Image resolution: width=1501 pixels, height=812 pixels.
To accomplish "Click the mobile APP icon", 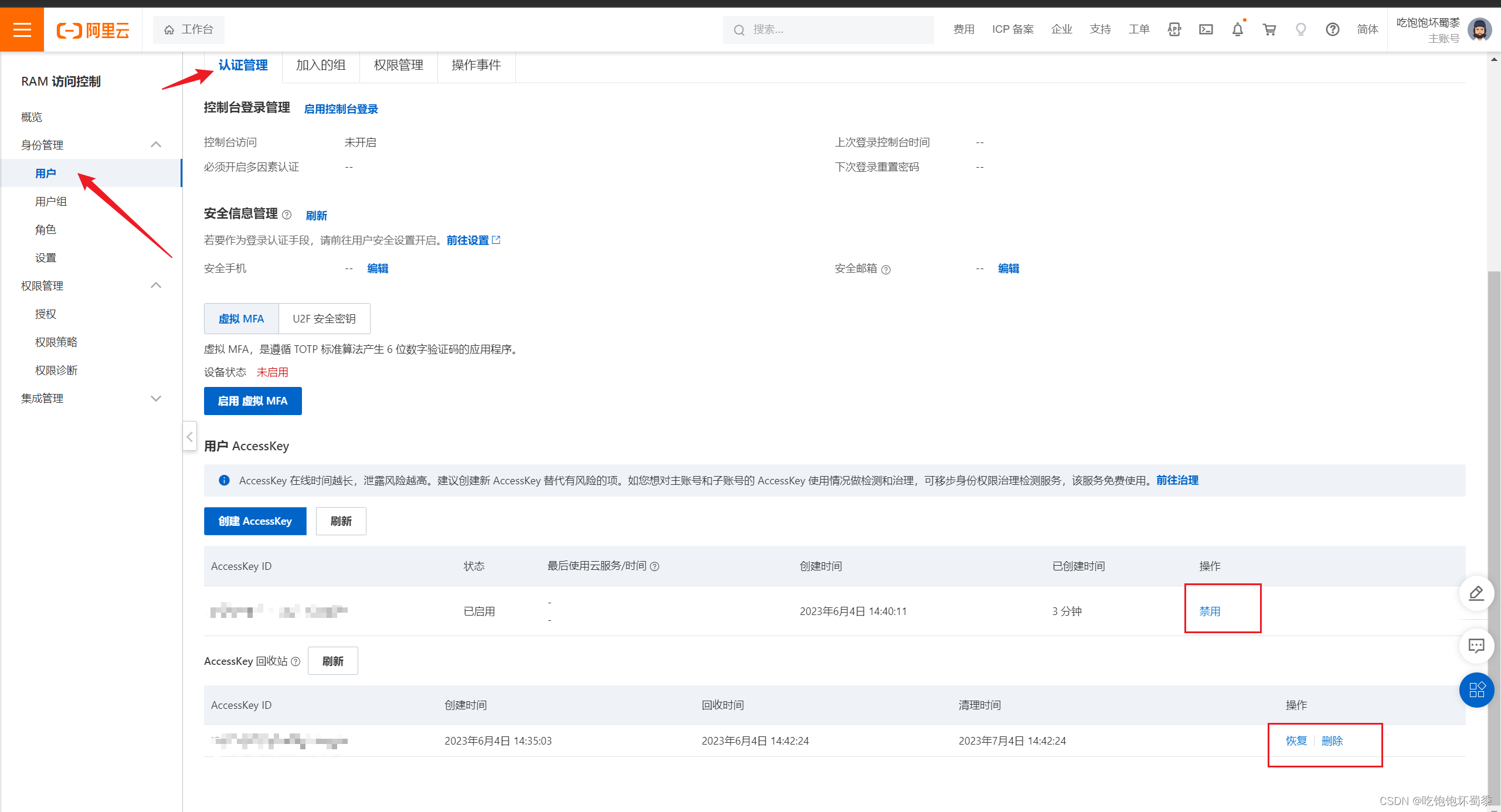I will tap(1174, 29).
